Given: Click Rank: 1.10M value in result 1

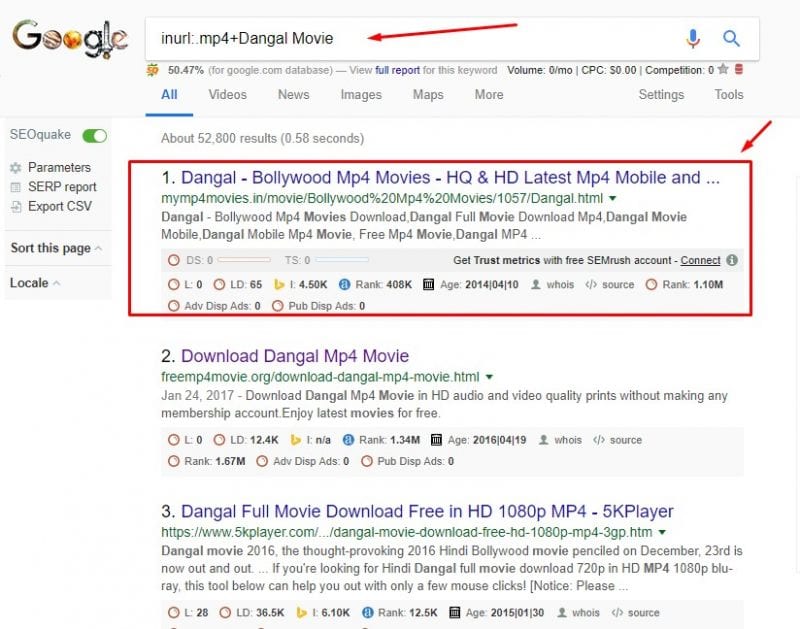Looking at the screenshot, I should point(692,285).
